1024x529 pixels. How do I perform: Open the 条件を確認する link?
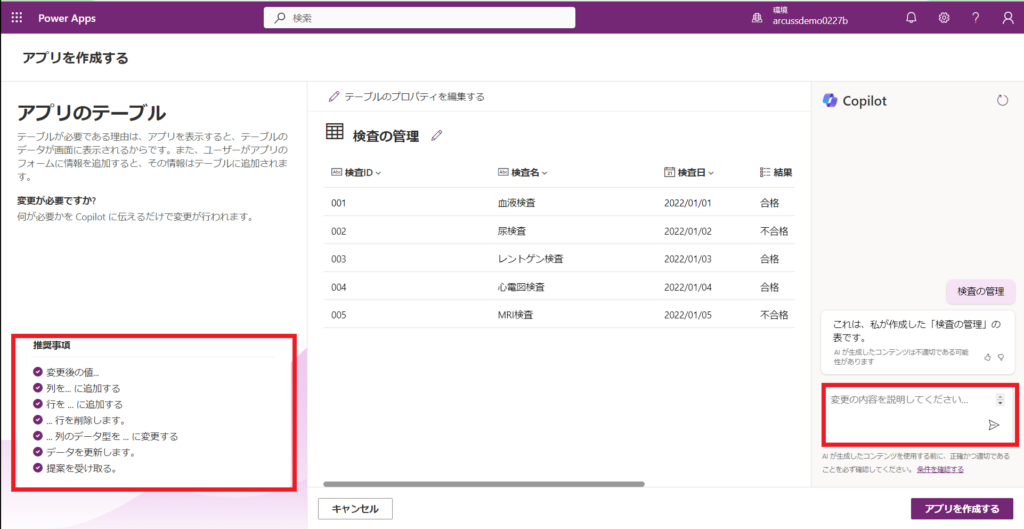(x=940, y=470)
